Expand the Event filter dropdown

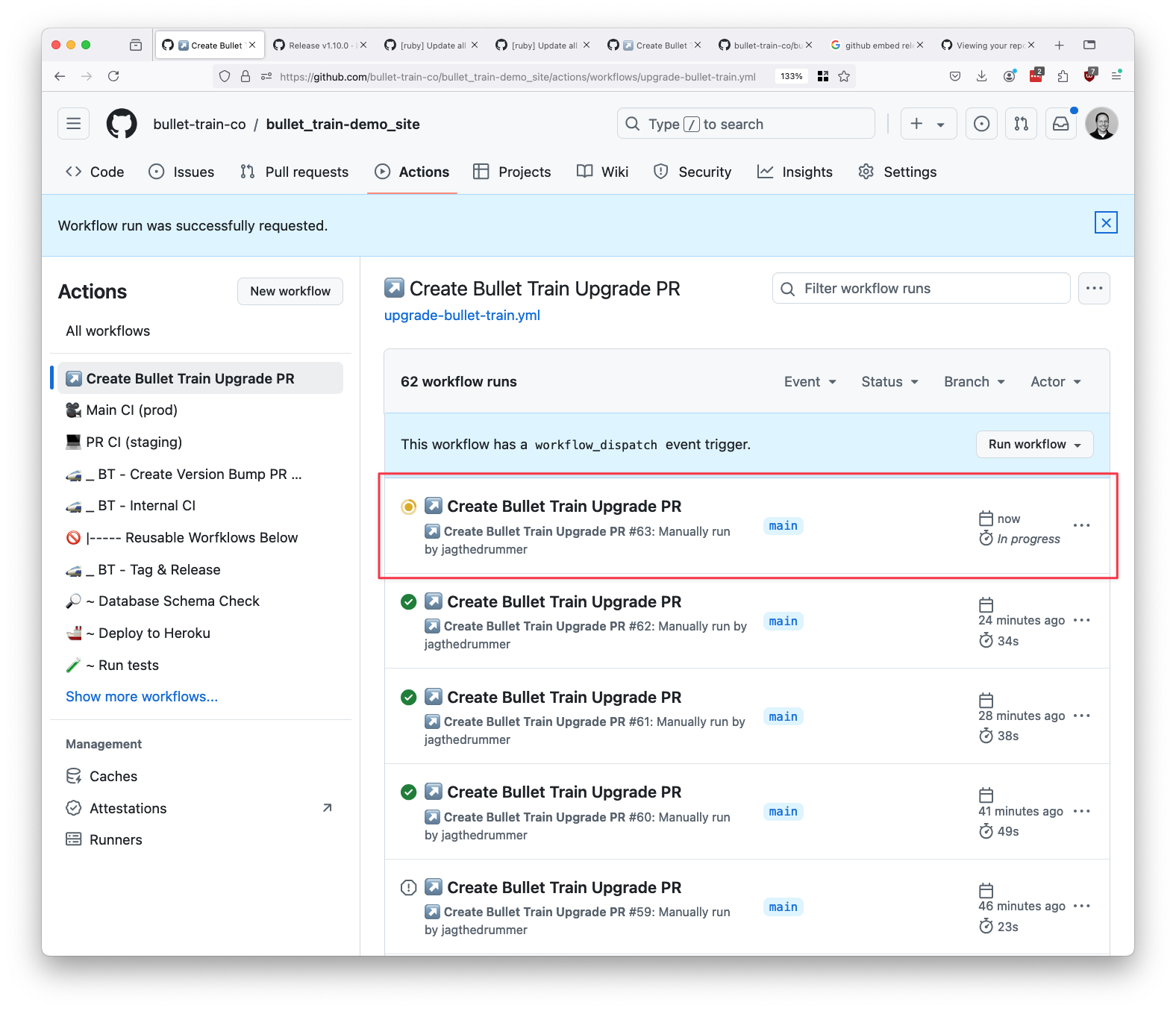pos(810,382)
